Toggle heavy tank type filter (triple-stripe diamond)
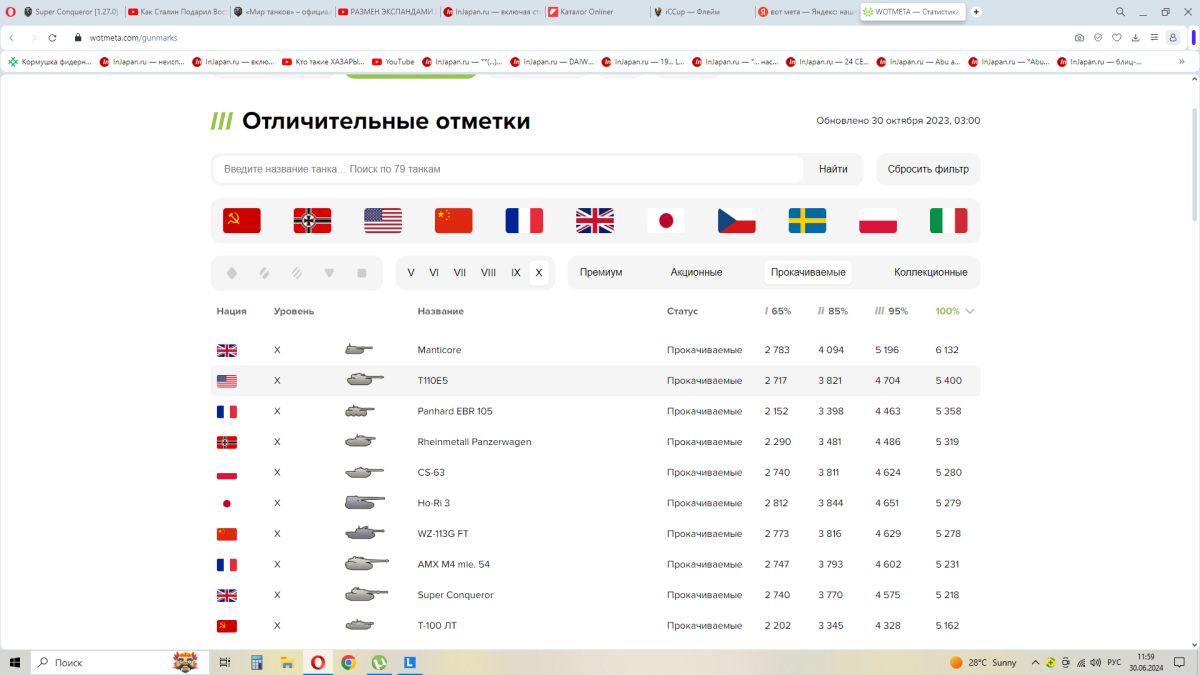Viewport: 1200px width, 675px height. pos(297,273)
